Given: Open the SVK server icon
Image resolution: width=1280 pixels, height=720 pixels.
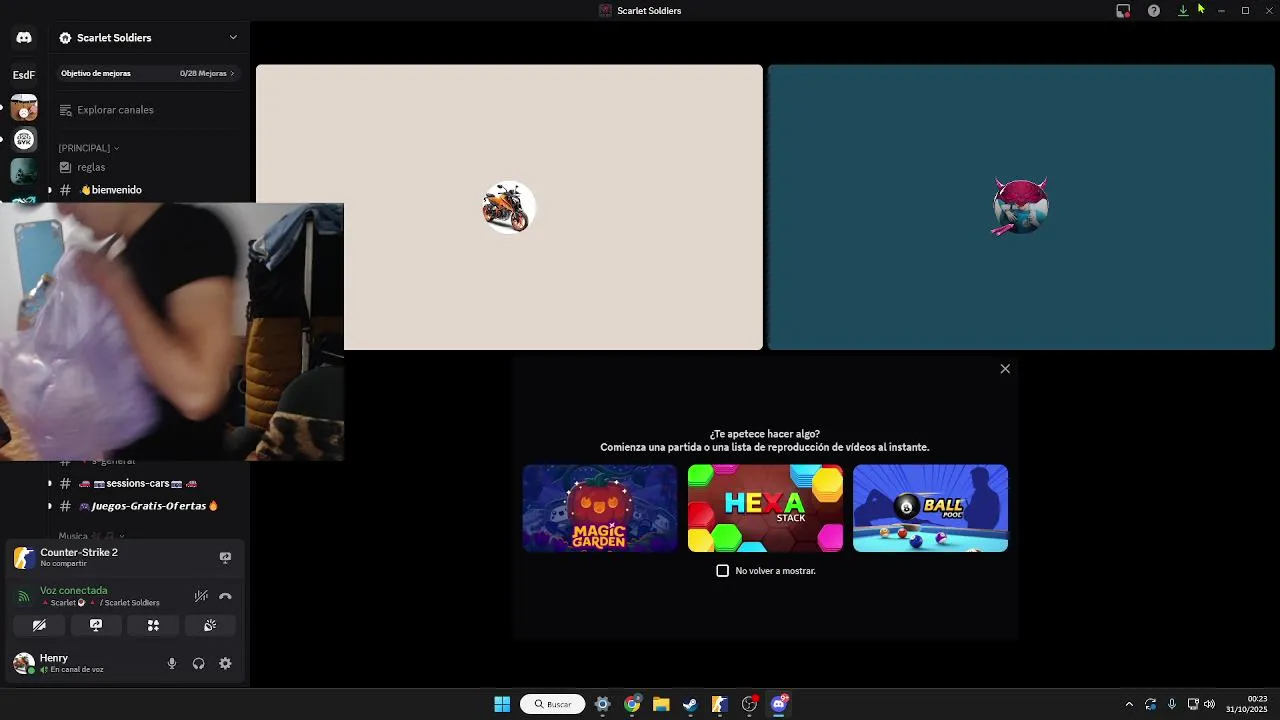Looking at the screenshot, I should point(24,139).
